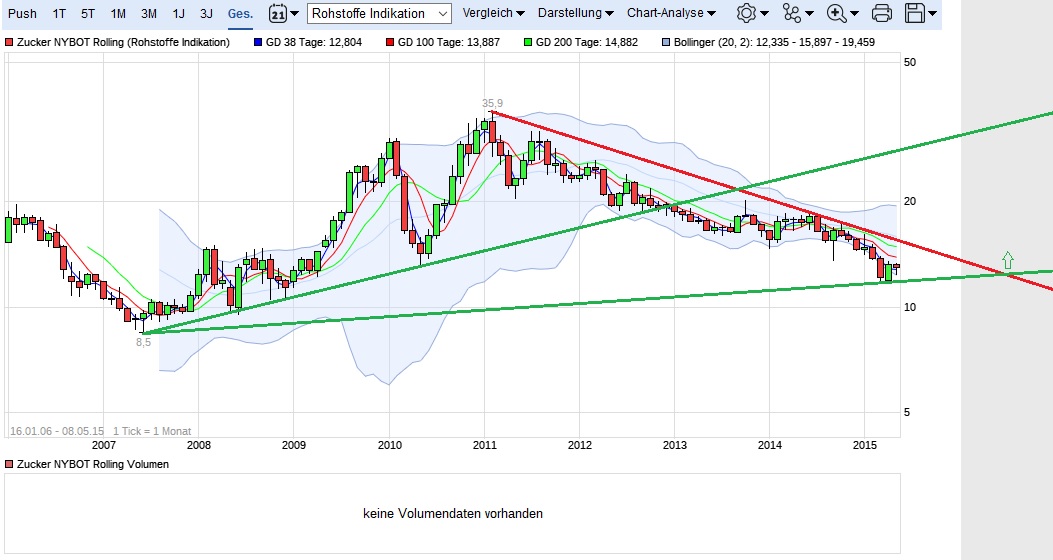Click the save floppy disk icon

point(915,13)
